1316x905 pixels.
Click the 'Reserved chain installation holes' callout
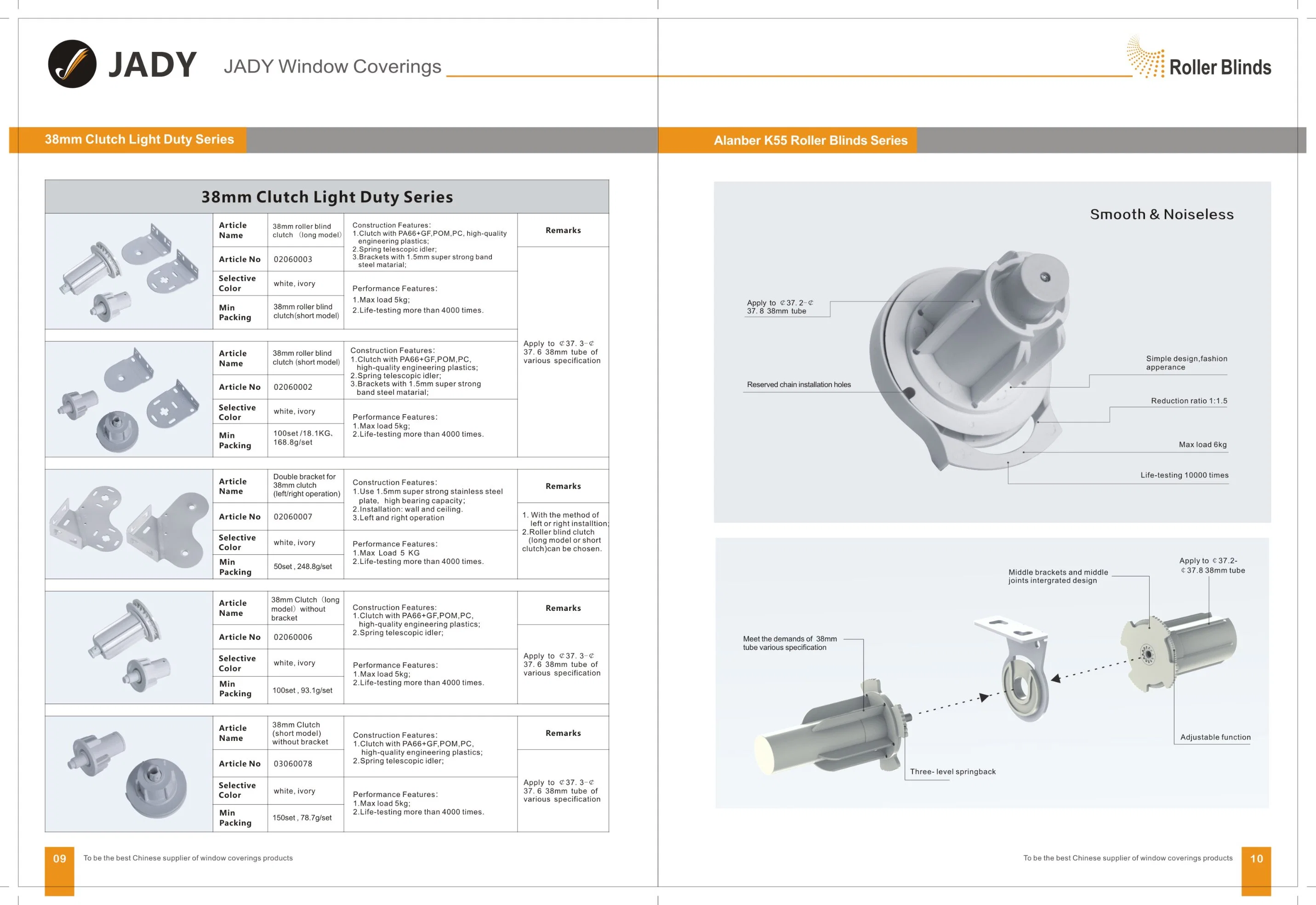tap(799, 384)
